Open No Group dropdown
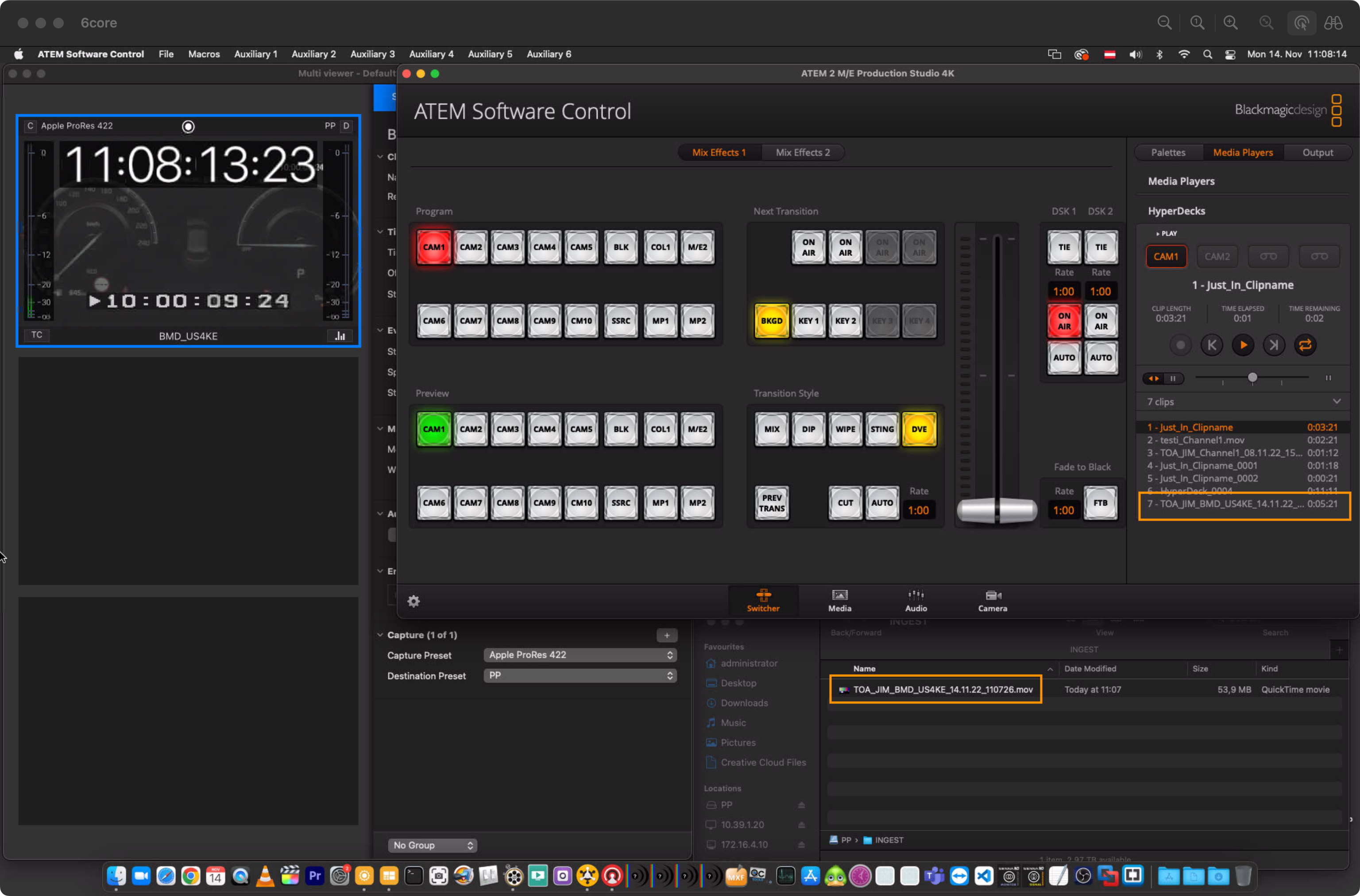Image resolution: width=1360 pixels, height=896 pixels. pos(433,845)
